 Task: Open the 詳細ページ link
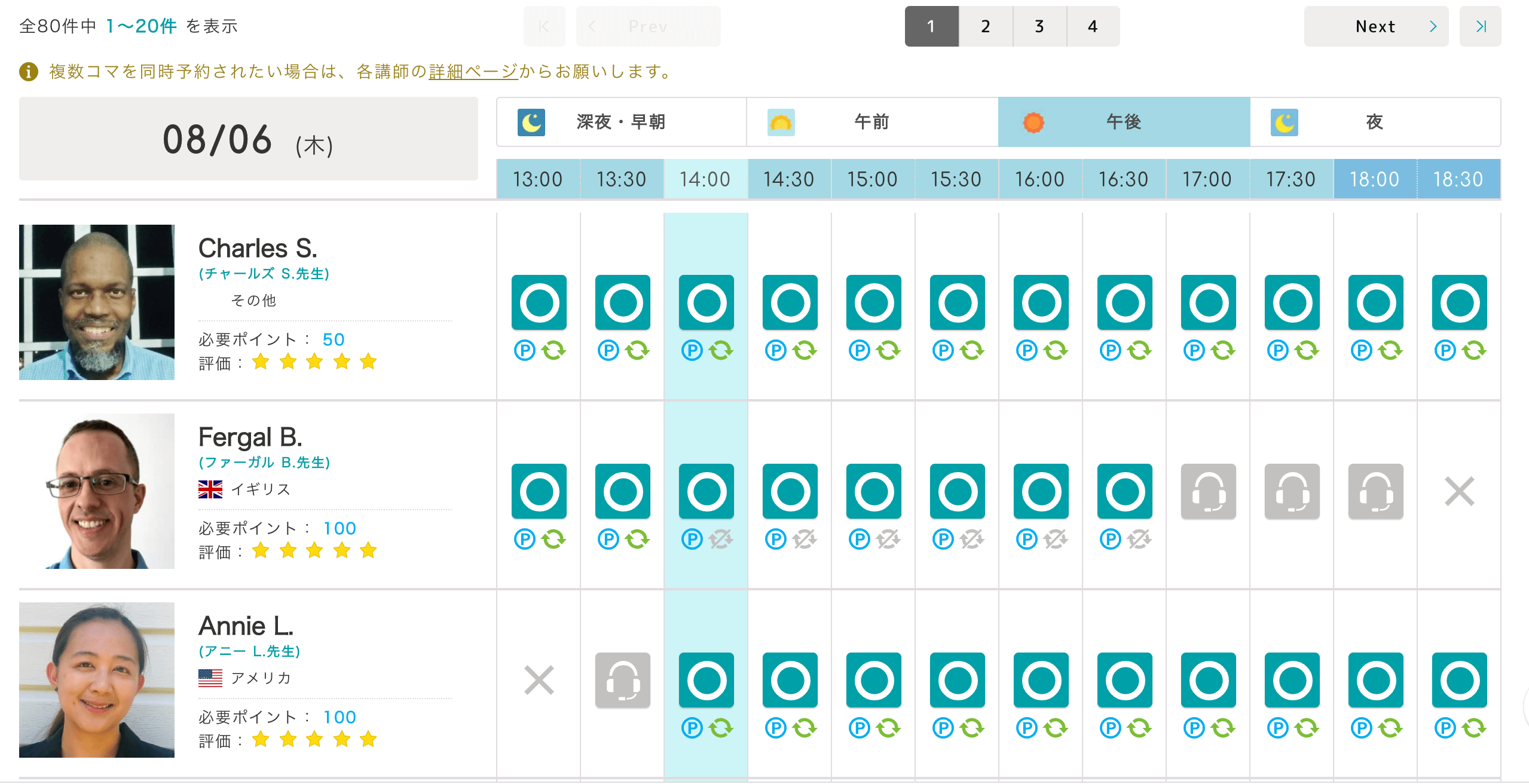pyautogui.click(x=473, y=72)
